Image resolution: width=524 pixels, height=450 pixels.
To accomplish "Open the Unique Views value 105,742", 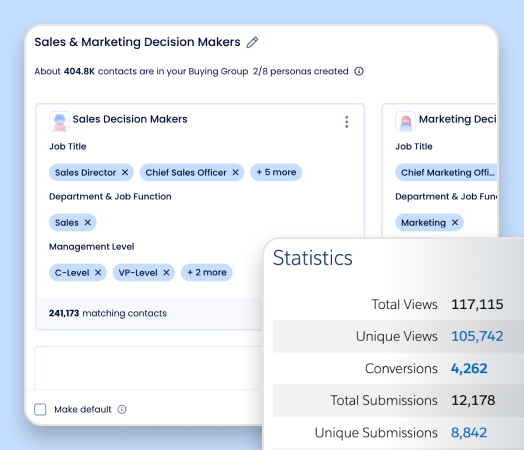I will point(477,336).
